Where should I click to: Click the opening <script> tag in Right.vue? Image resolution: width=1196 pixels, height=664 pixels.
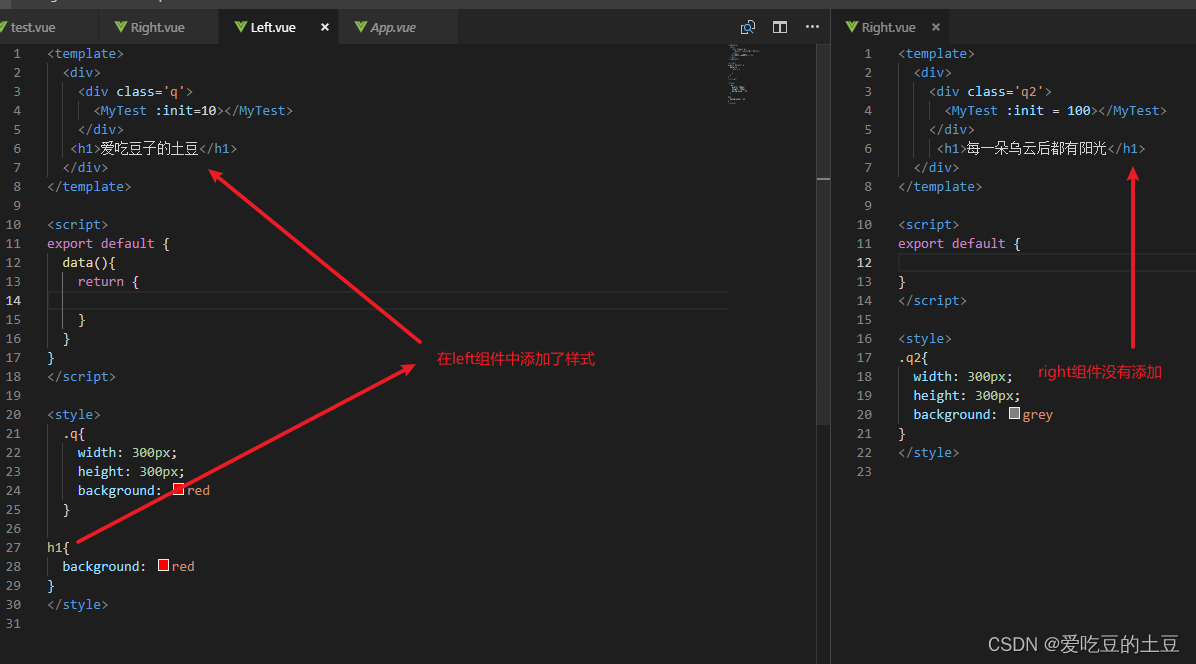pos(929,225)
